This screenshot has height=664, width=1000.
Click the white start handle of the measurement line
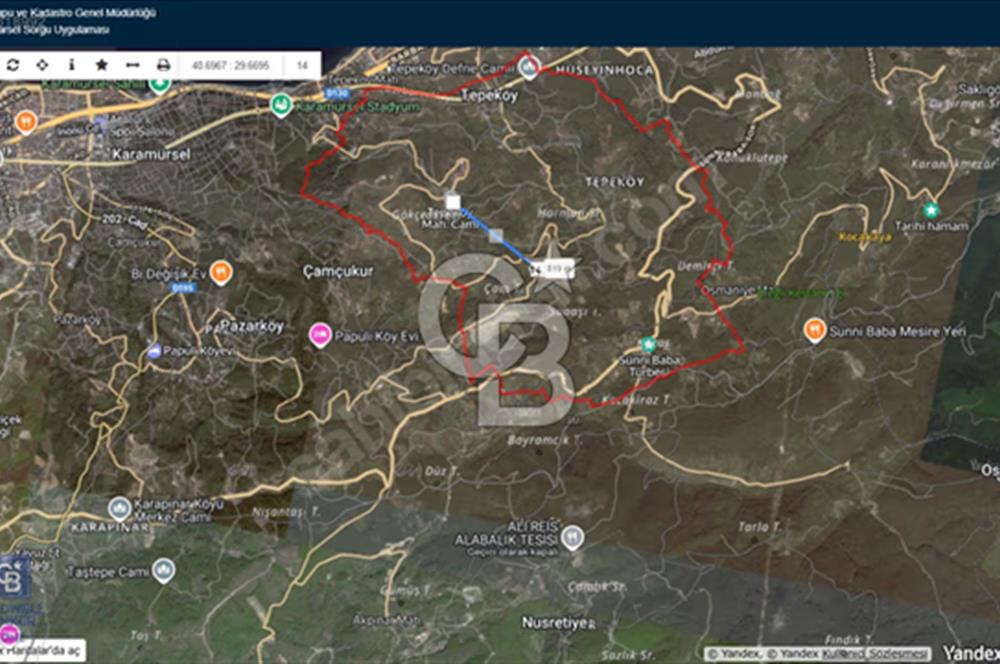[x=452, y=201]
